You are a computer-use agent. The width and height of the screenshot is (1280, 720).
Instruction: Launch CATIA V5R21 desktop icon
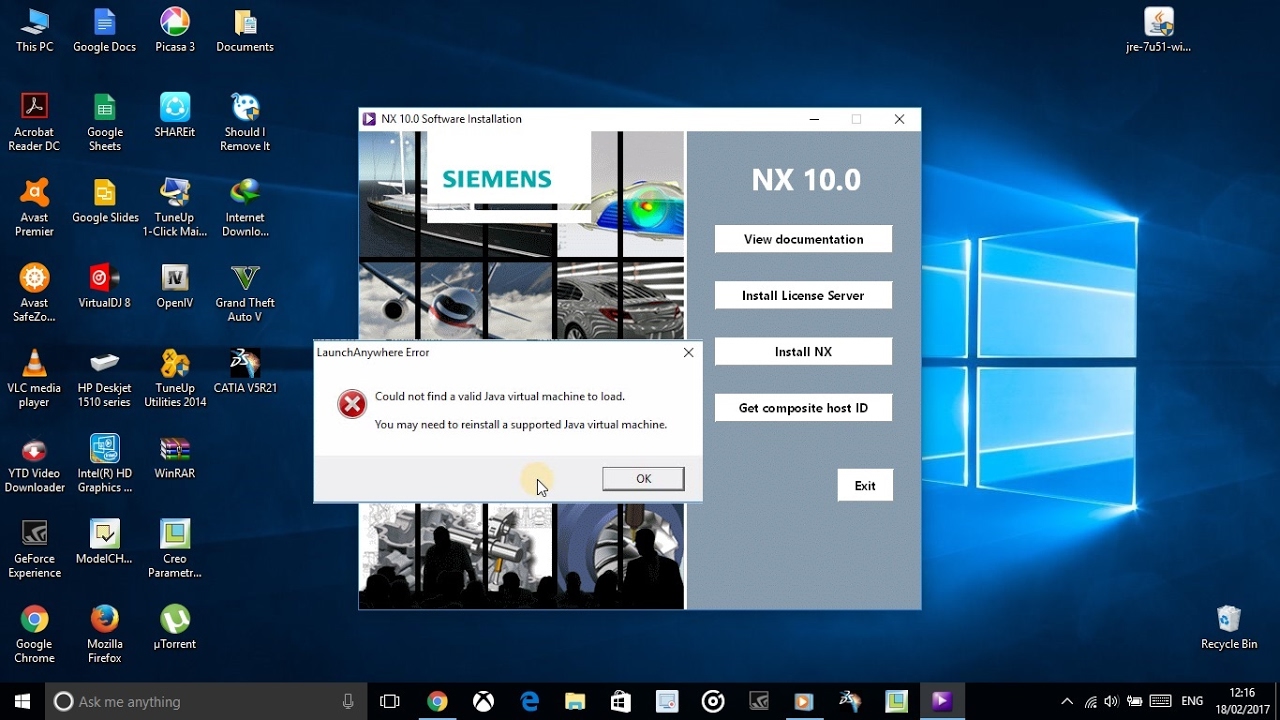point(245,371)
